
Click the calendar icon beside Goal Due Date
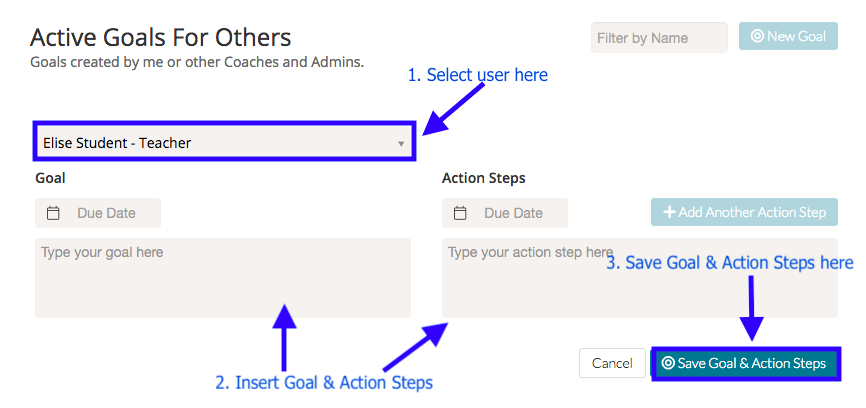click(x=54, y=213)
